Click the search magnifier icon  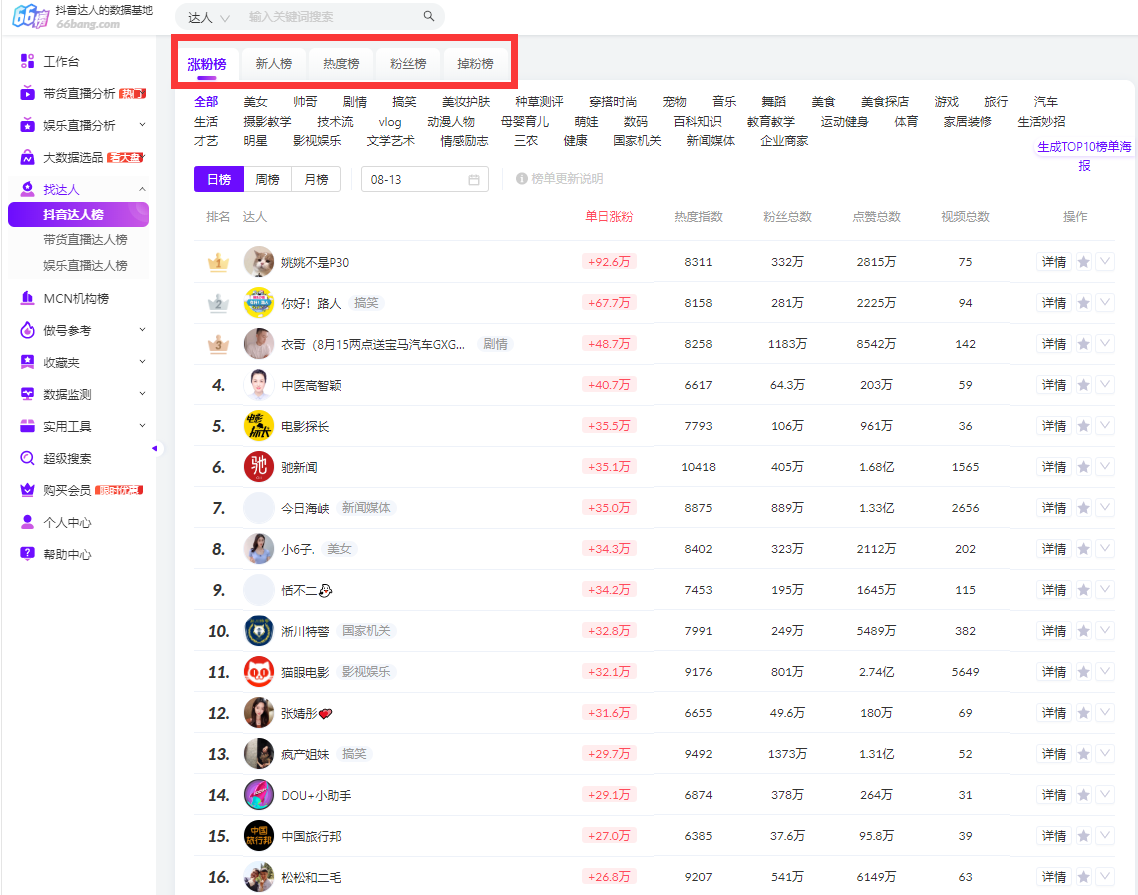coord(429,16)
